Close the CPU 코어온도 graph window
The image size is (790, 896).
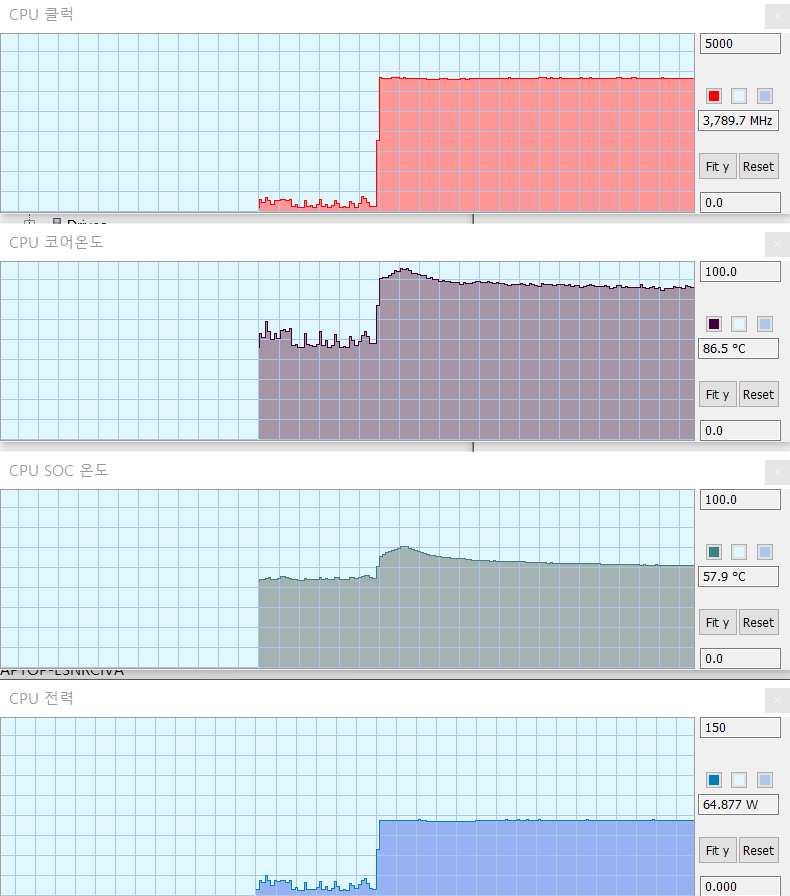pyautogui.click(x=777, y=244)
